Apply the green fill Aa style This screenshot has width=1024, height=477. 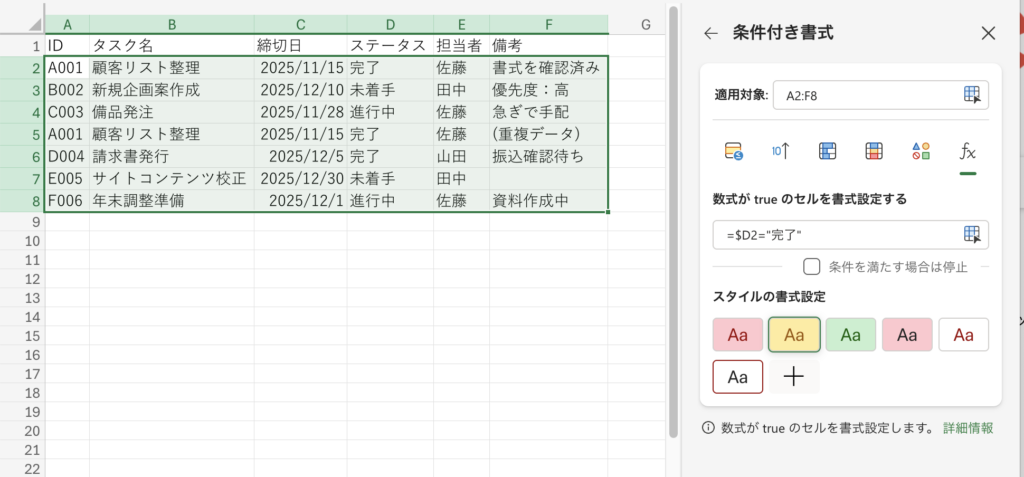(x=851, y=335)
